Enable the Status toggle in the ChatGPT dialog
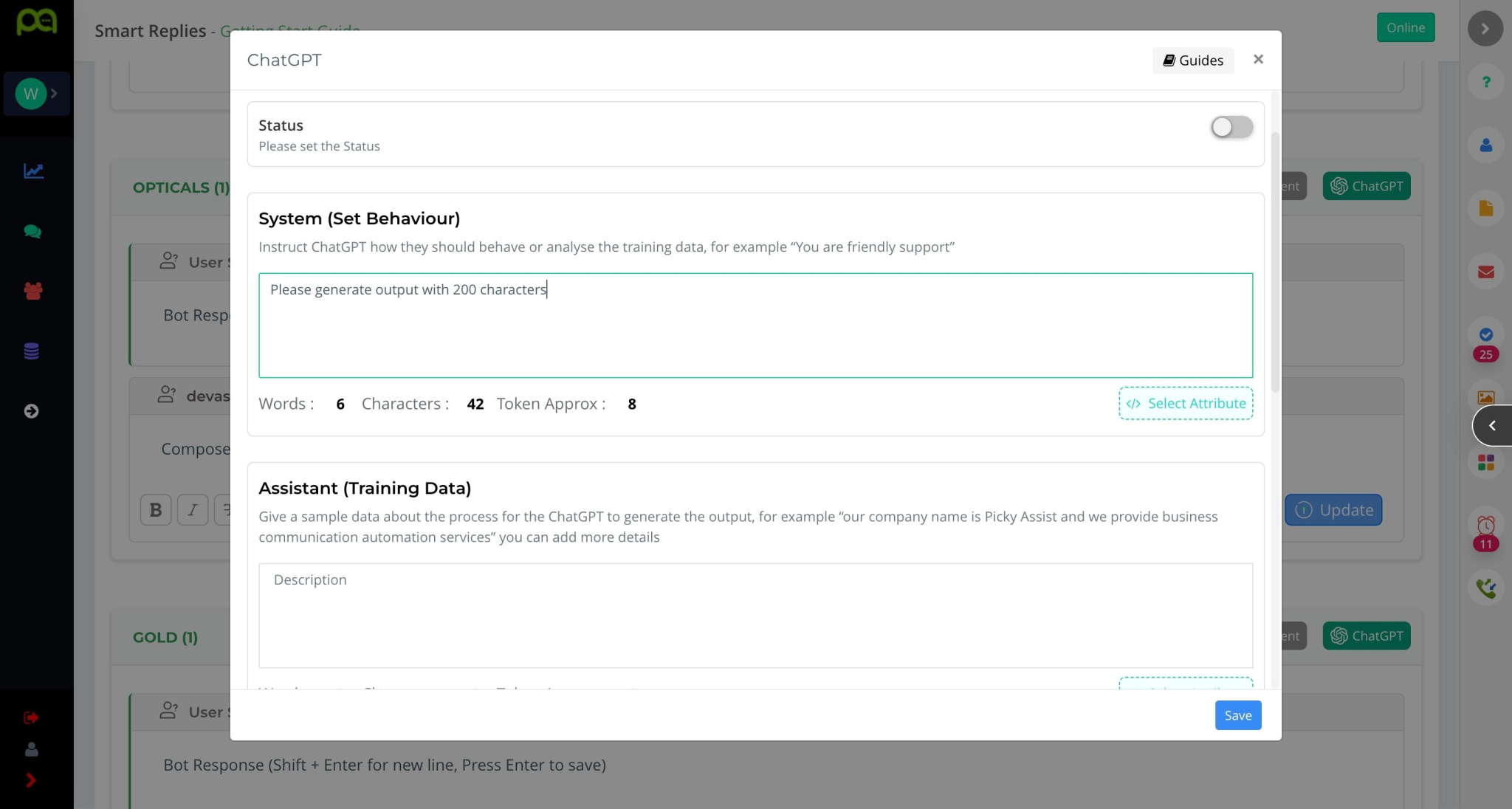The width and height of the screenshot is (1512, 809). coord(1230,127)
